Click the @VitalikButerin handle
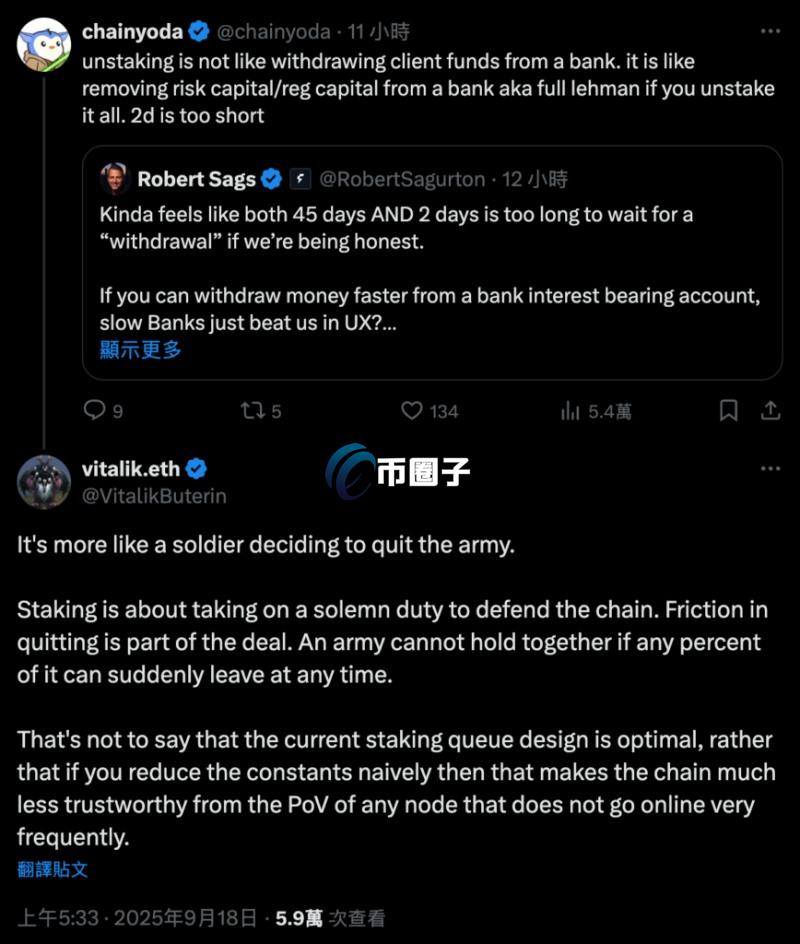 (x=154, y=496)
